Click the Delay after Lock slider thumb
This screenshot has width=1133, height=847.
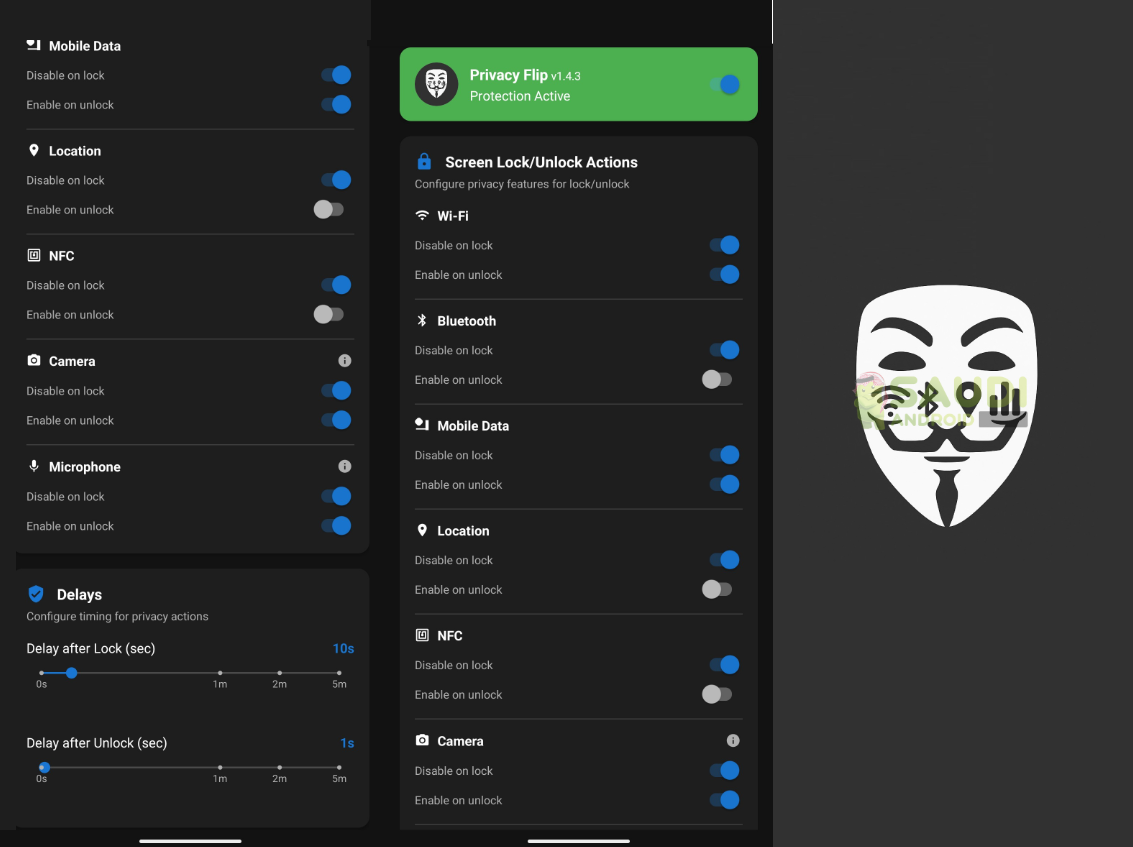(x=72, y=673)
